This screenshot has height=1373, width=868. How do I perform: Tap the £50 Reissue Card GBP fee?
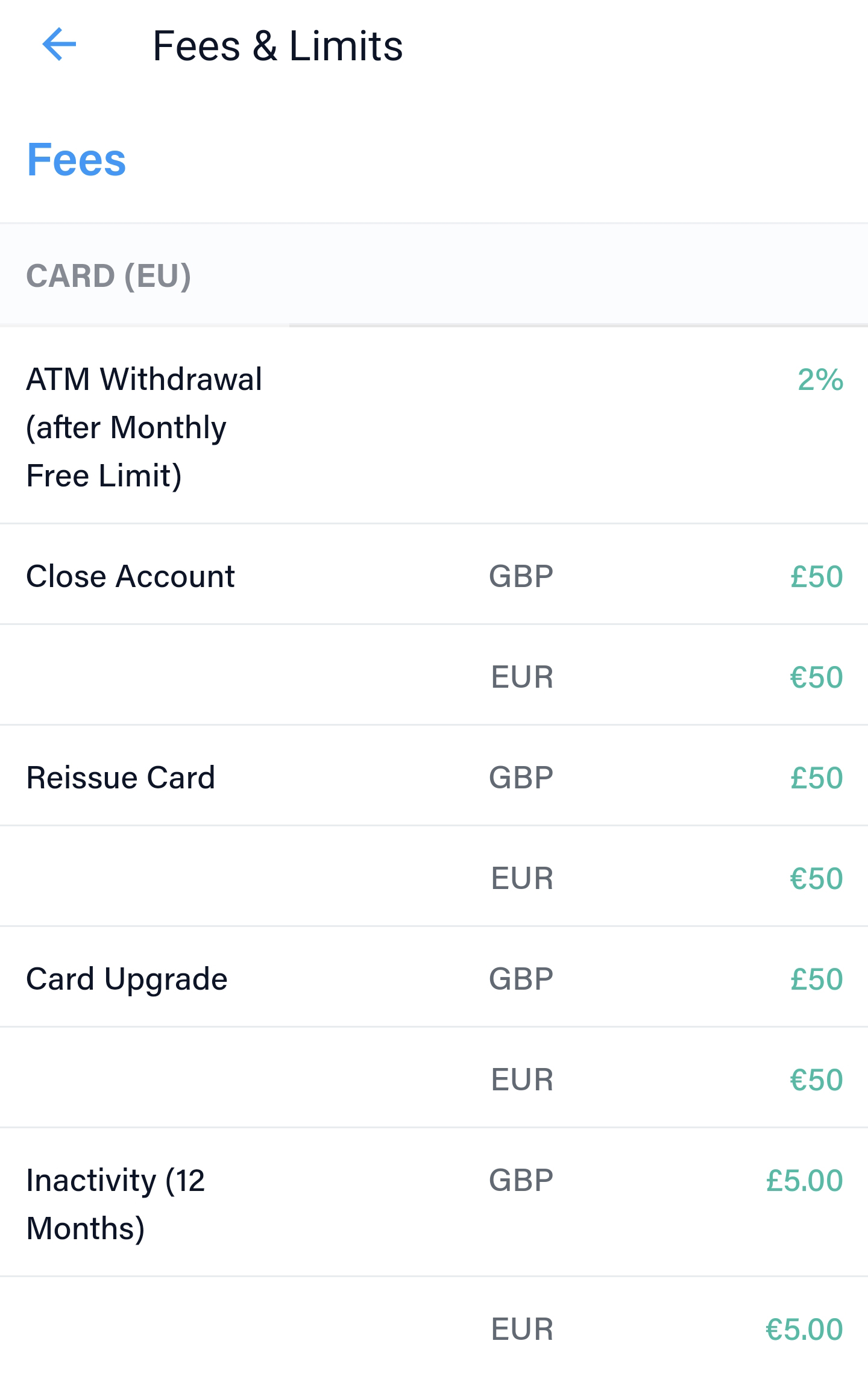point(816,778)
